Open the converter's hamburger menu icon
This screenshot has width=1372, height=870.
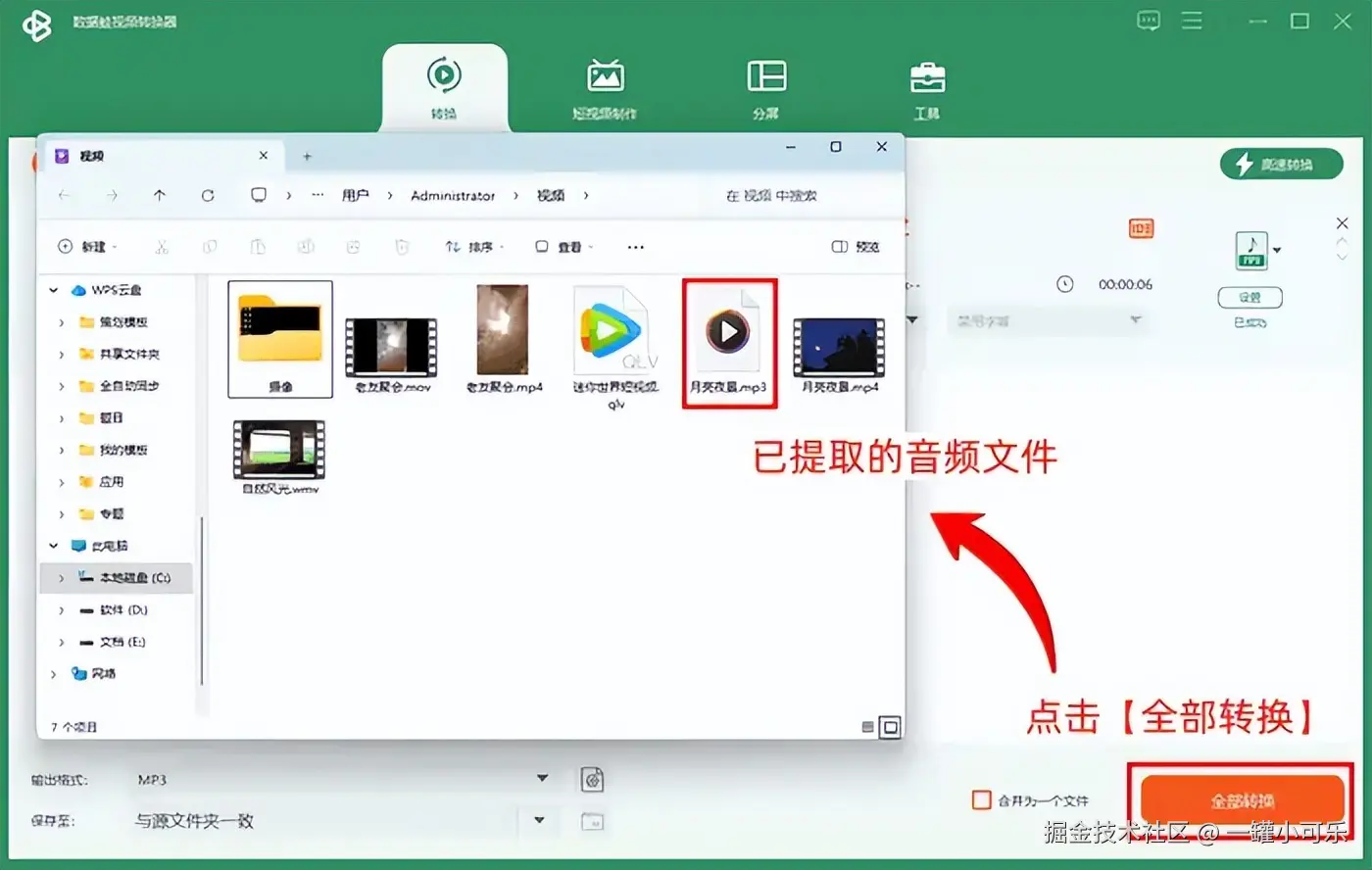pos(1192,21)
